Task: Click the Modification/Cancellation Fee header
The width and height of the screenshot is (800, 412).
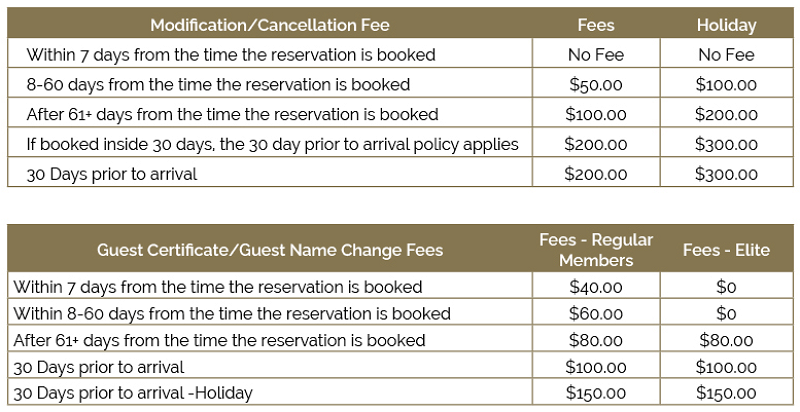Action: tap(270, 25)
